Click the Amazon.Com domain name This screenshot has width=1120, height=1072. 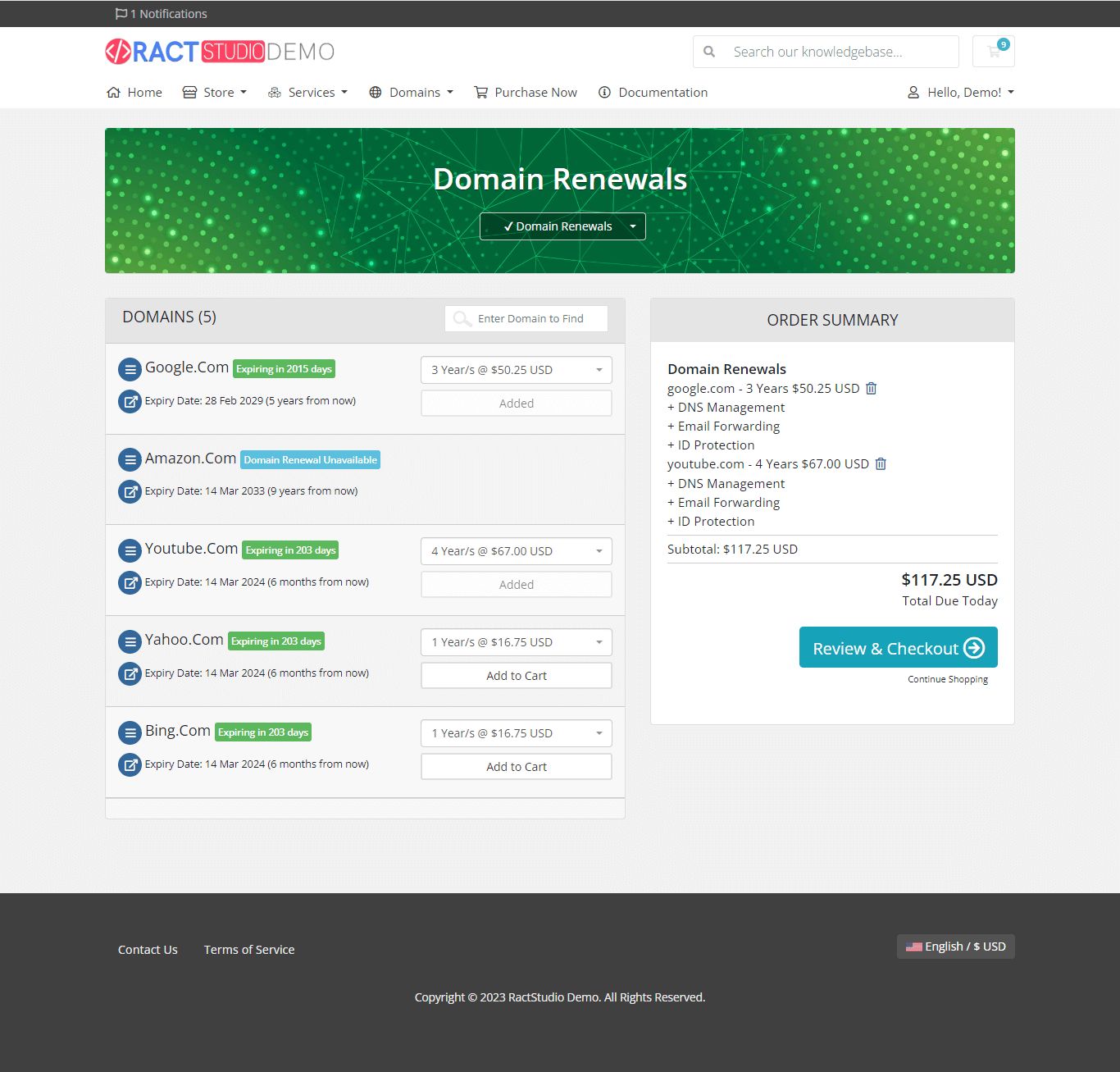click(x=190, y=458)
